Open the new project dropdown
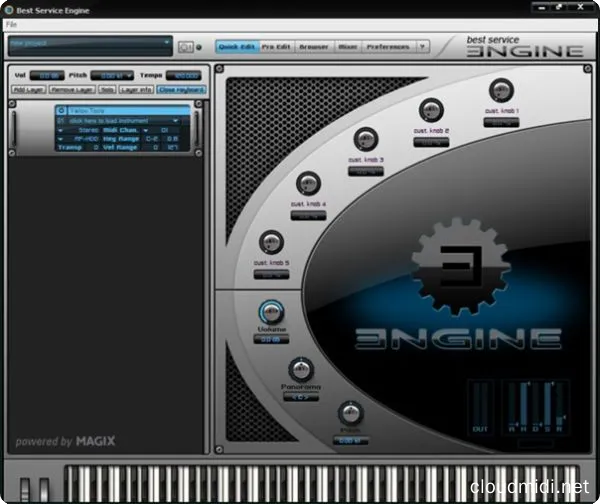 tap(90, 45)
